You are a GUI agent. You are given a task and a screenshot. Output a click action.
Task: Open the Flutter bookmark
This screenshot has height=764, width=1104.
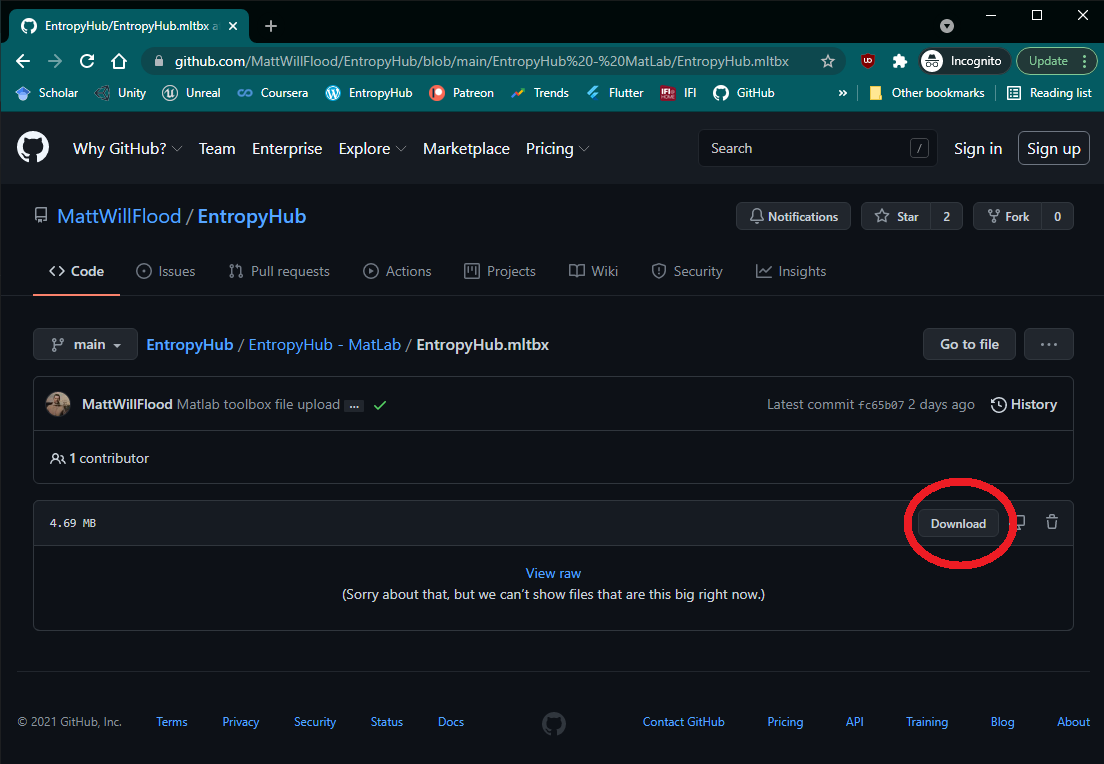(x=615, y=93)
